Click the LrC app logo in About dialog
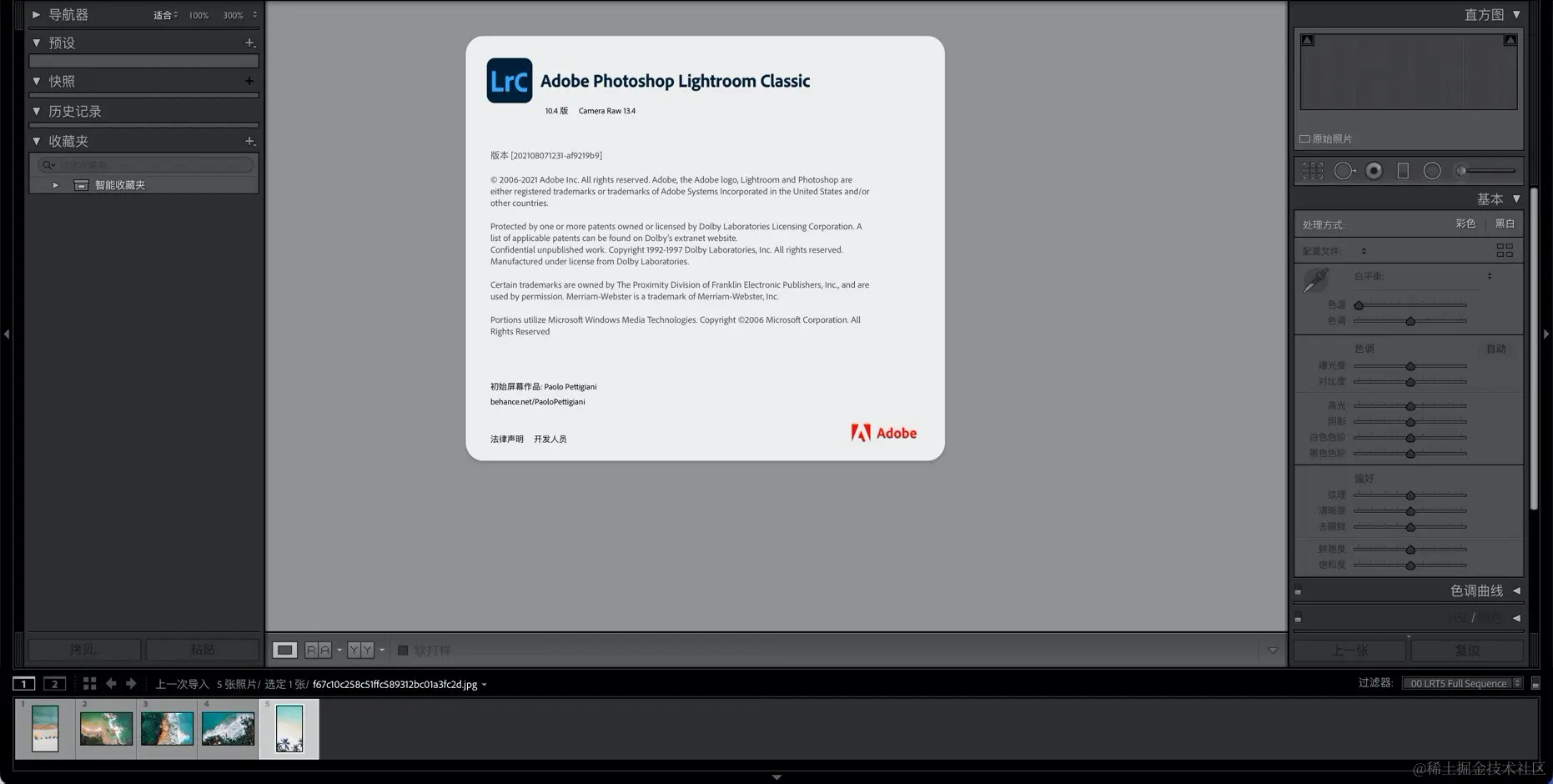The image size is (1553, 784). pyautogui.click(x=510, y=81)
